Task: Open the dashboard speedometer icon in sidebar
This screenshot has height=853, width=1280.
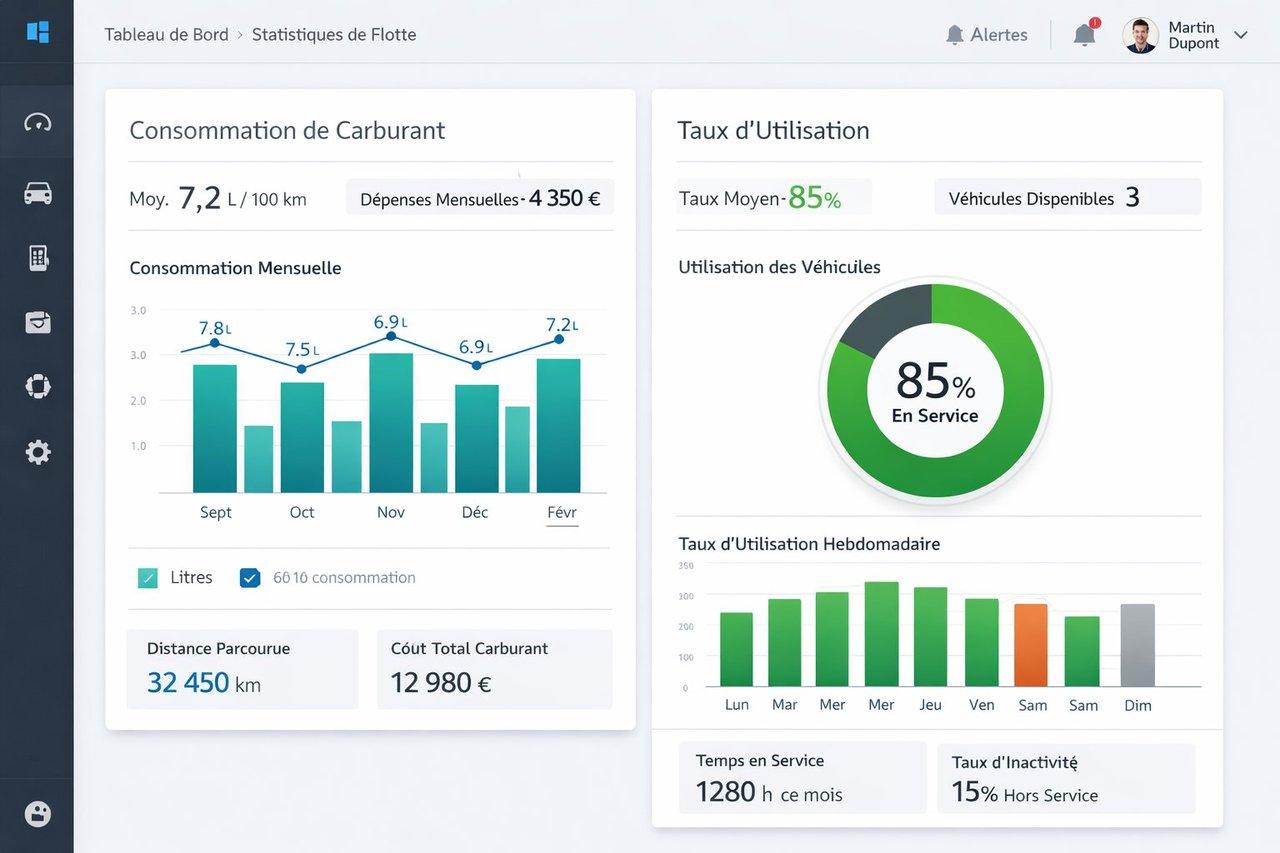Action: (37, 121)
